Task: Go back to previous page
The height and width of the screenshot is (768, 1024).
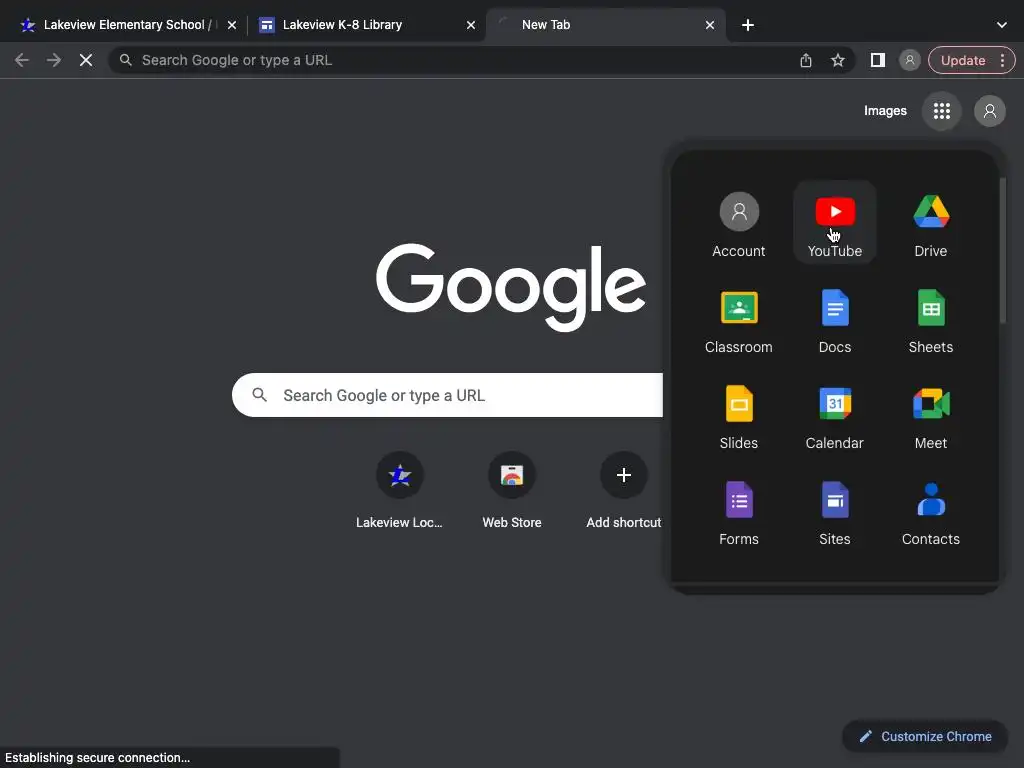Action: click(22, 60)
